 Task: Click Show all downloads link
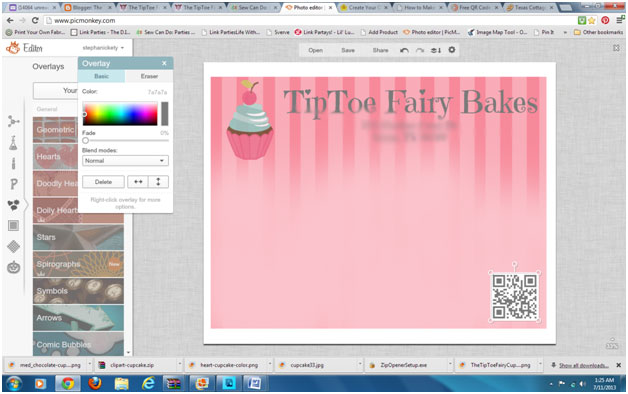[x=584, y=365]
